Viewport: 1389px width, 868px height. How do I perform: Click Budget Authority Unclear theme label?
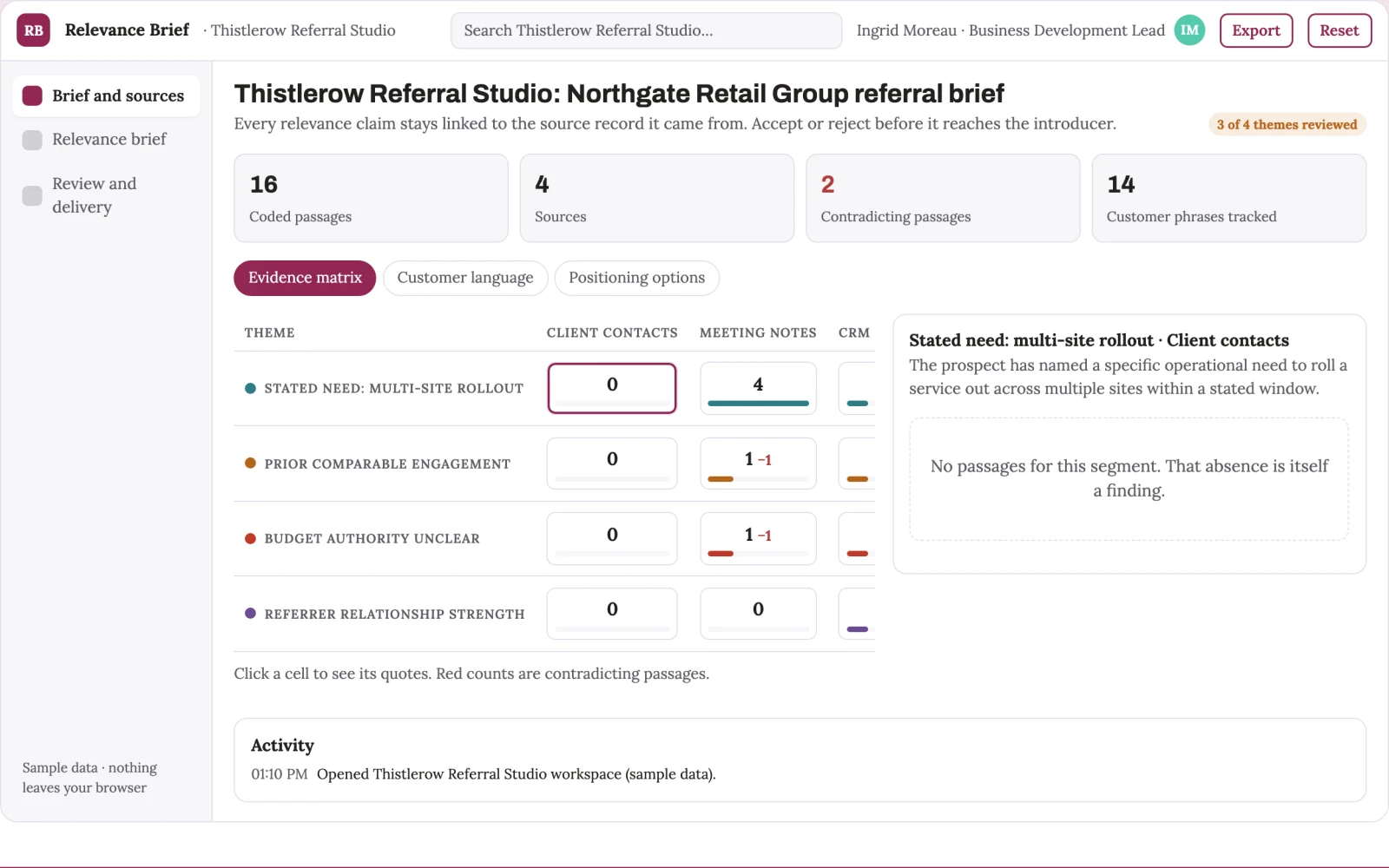click(372, 539)
